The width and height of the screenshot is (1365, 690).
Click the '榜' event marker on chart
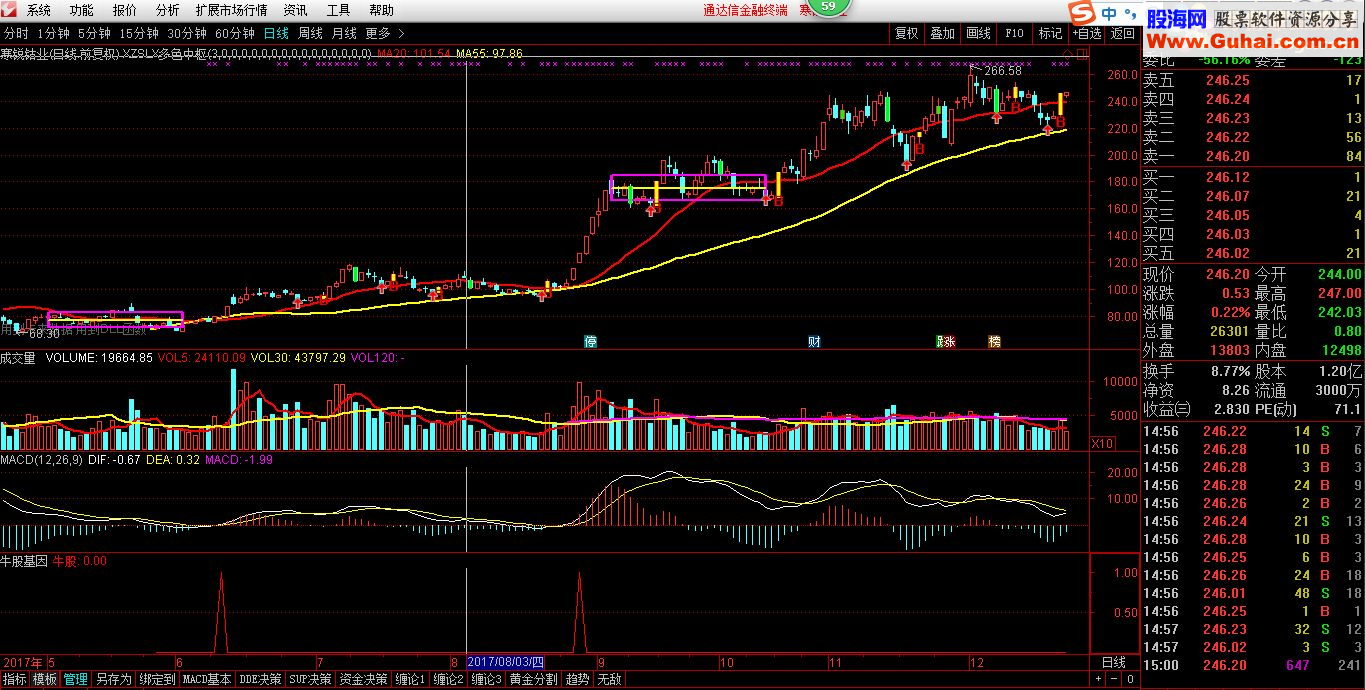point(994,341)
